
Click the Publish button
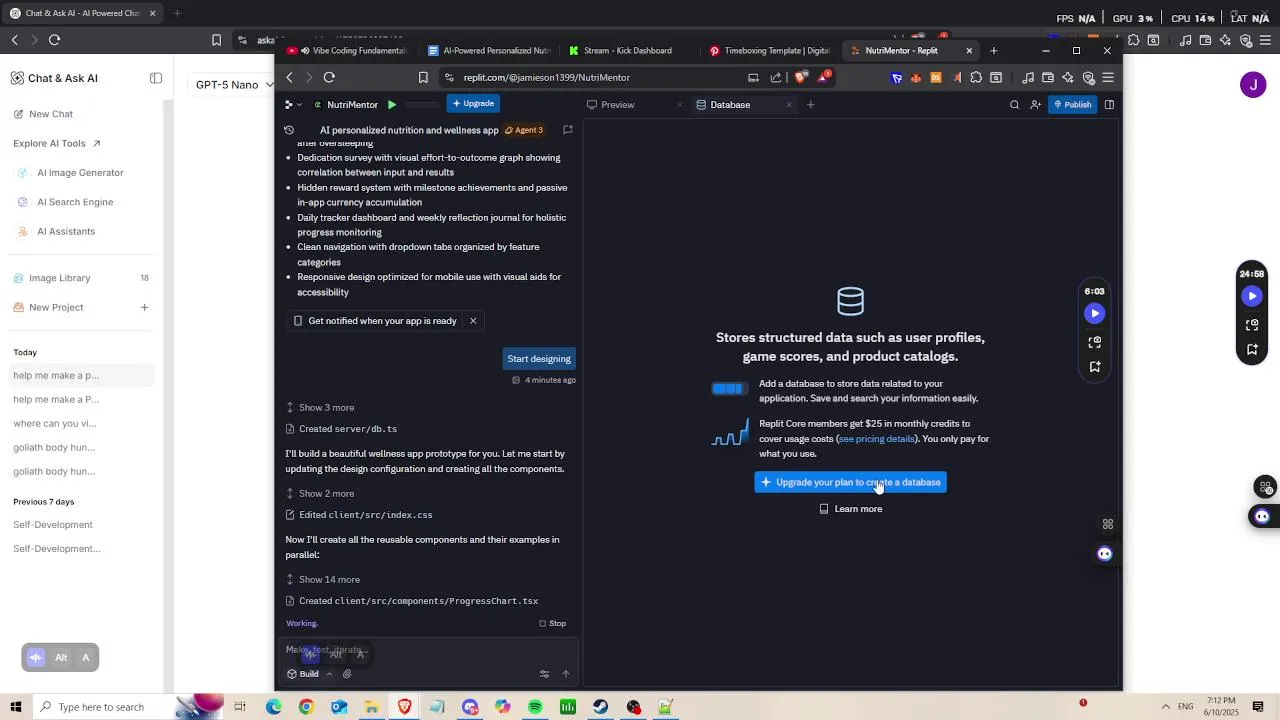click(1073, 104)
